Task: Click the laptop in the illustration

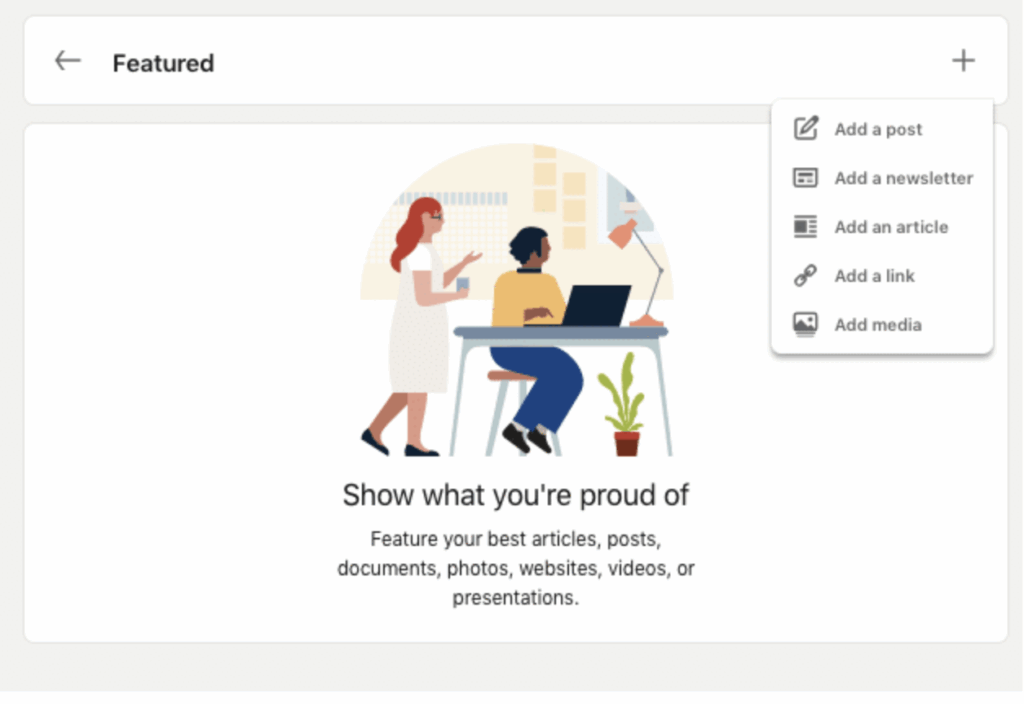Action: [x=594, y=306]
